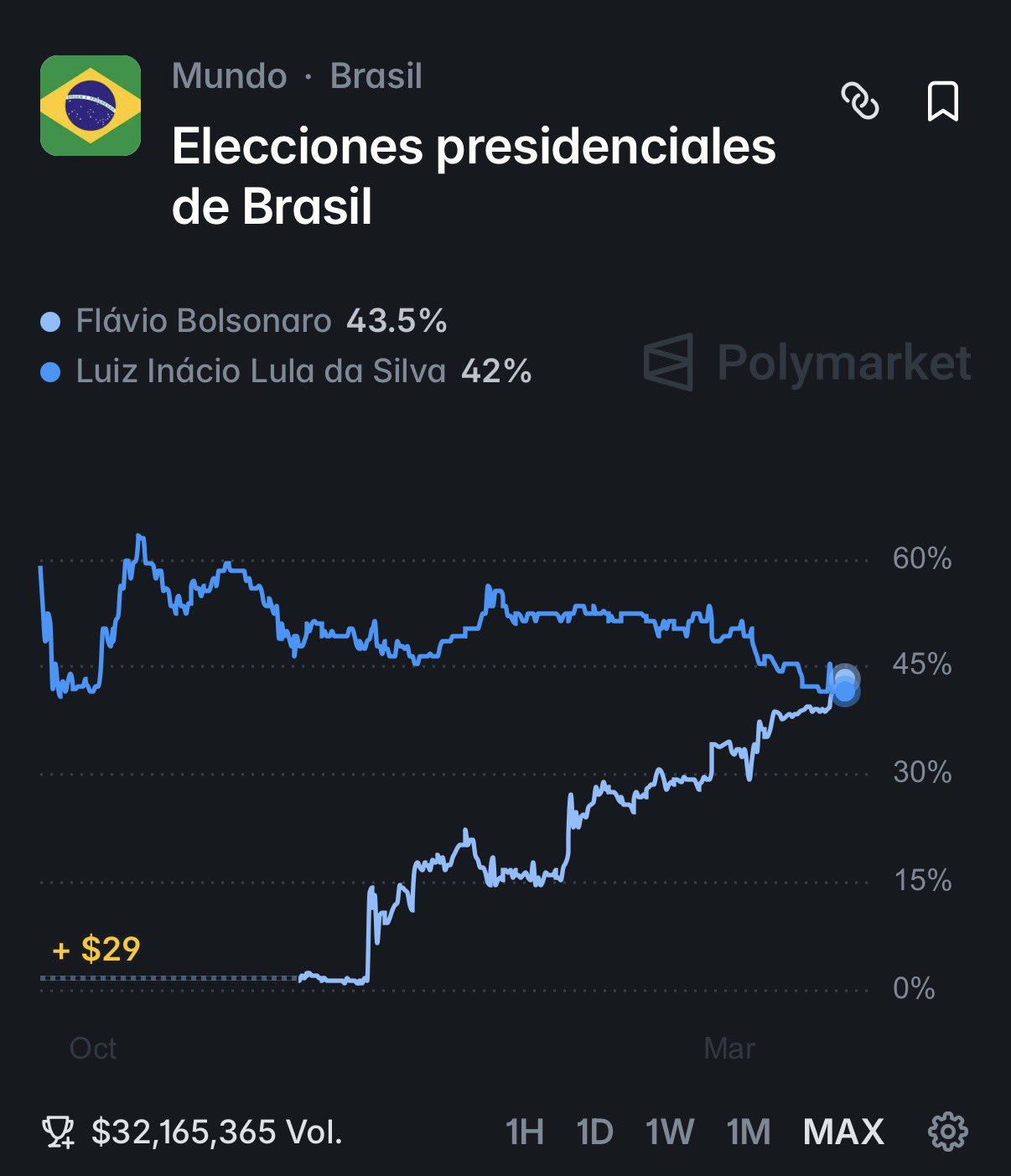The image size is (1011, 1176).
Task: Click the trophy volume icon
Action: tap(58, 1132)
